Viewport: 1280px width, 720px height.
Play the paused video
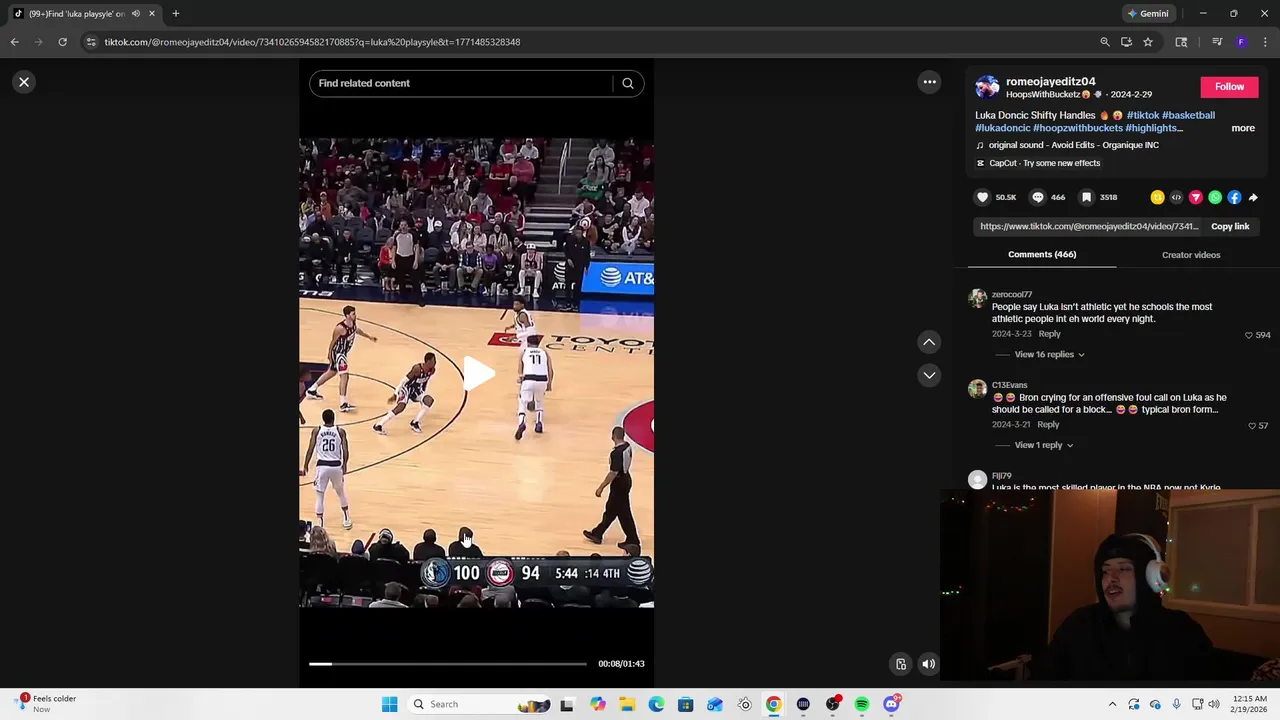click(477, 373)
